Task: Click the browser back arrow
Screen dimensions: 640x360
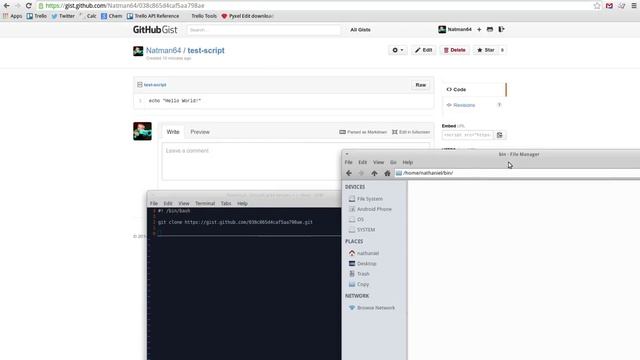Action: pos(7,6)
